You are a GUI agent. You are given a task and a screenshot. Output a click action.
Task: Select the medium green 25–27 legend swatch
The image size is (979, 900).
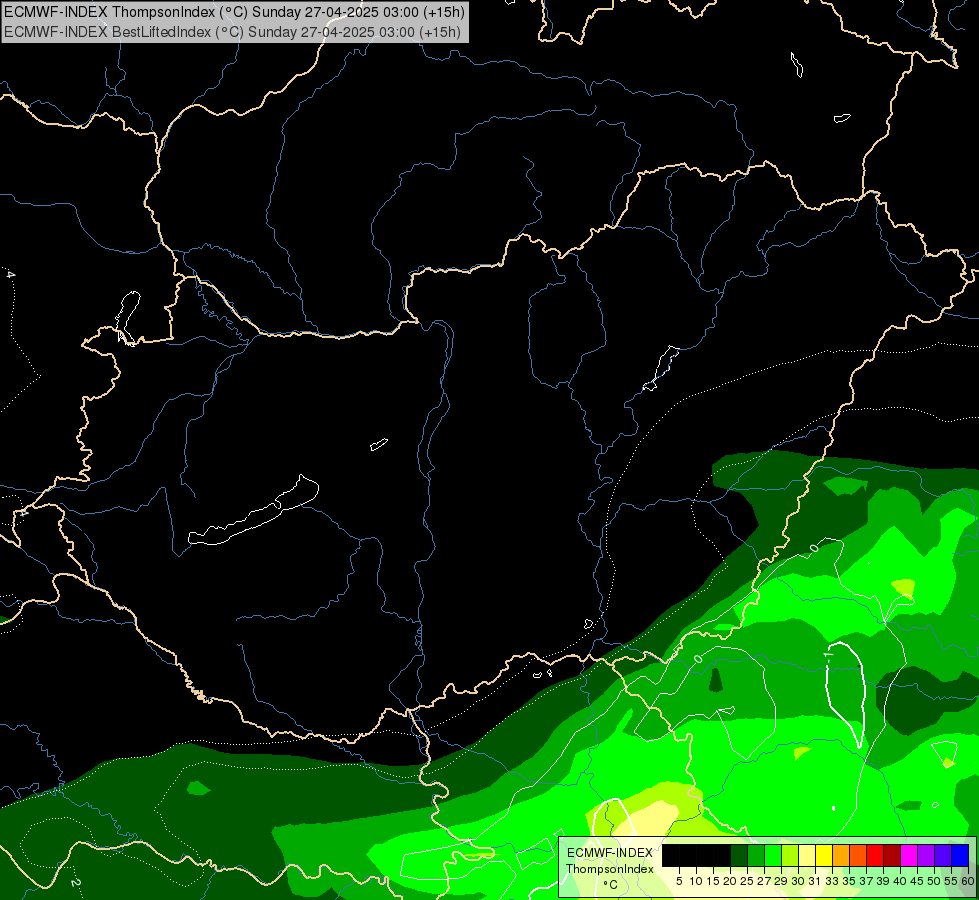point(756,855)
